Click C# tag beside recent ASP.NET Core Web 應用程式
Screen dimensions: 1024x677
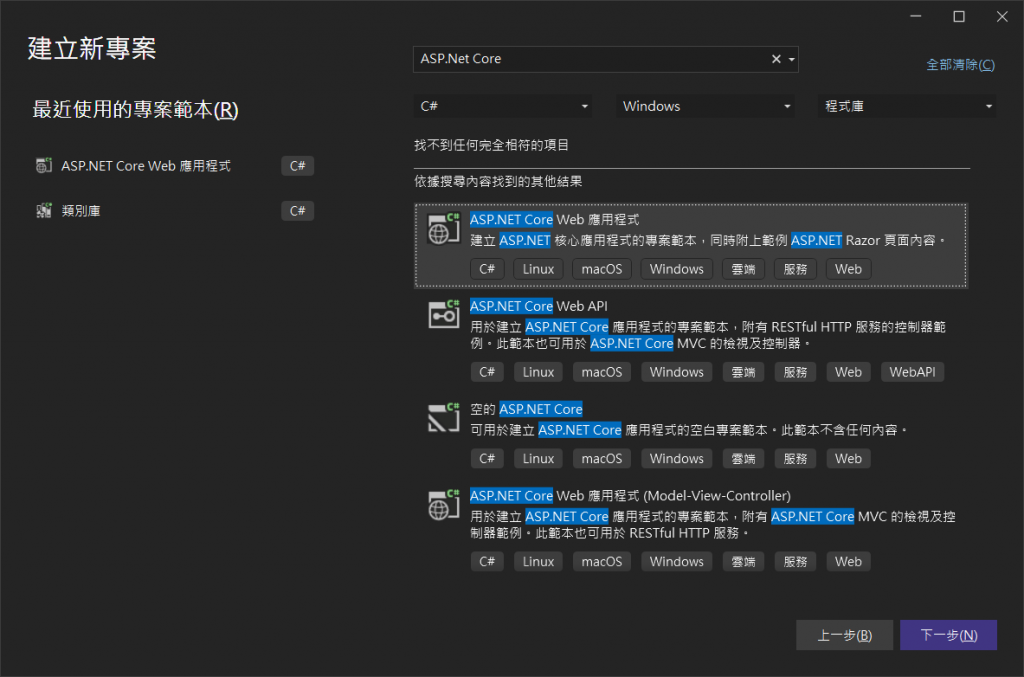(298, 166)
